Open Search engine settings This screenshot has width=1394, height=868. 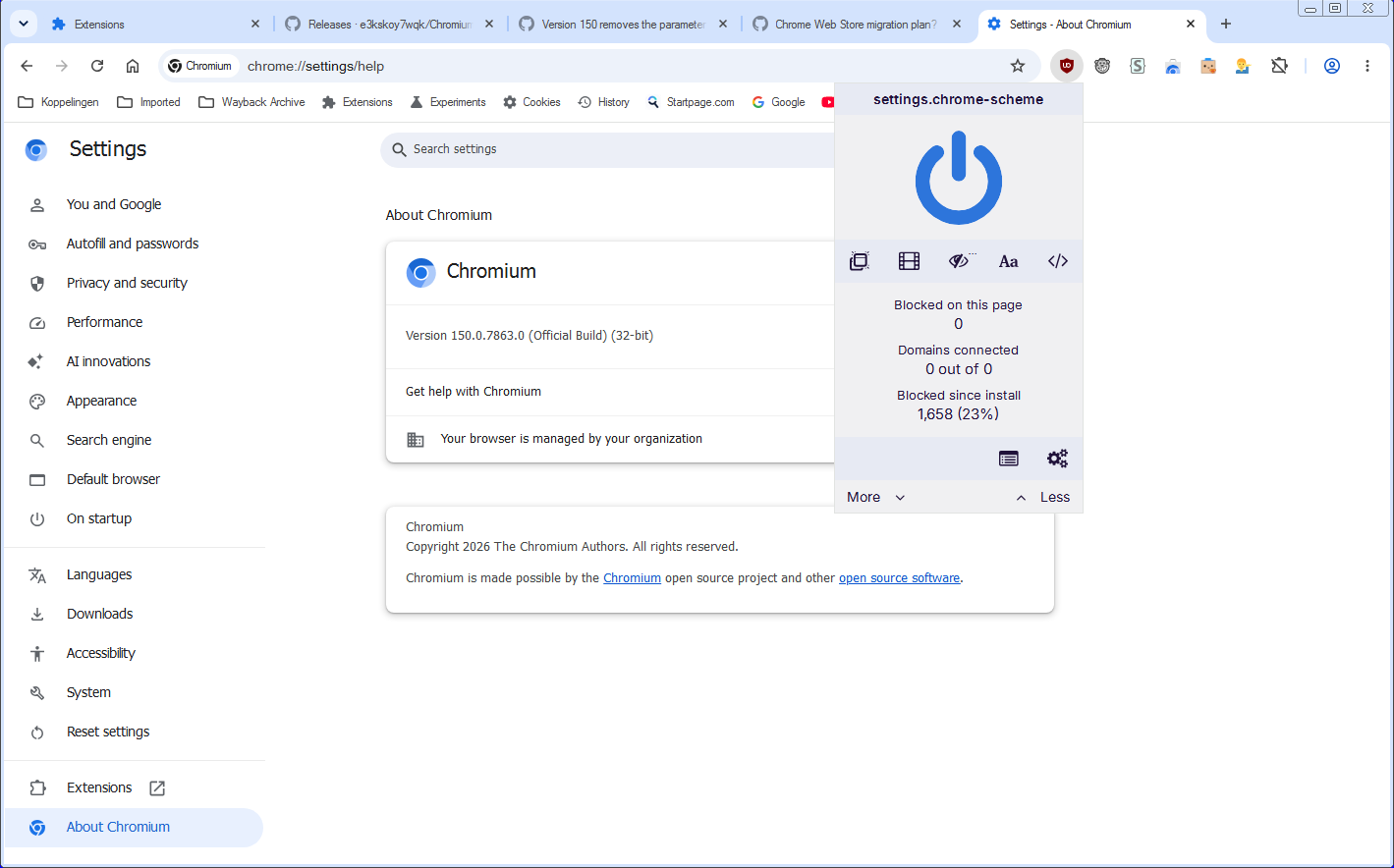pos(134,440)
